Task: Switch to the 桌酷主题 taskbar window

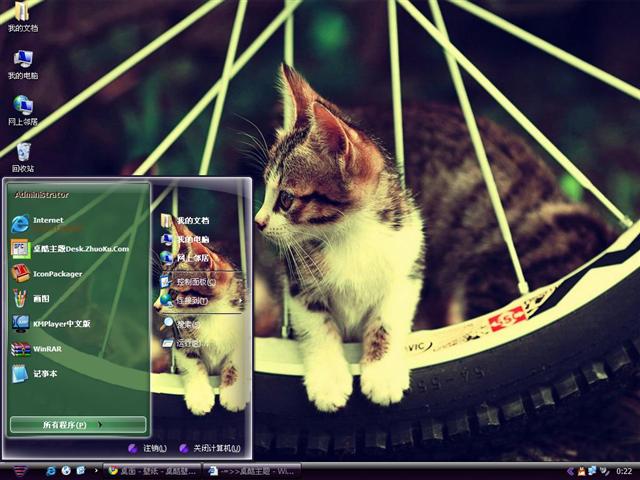Action: 252,471
